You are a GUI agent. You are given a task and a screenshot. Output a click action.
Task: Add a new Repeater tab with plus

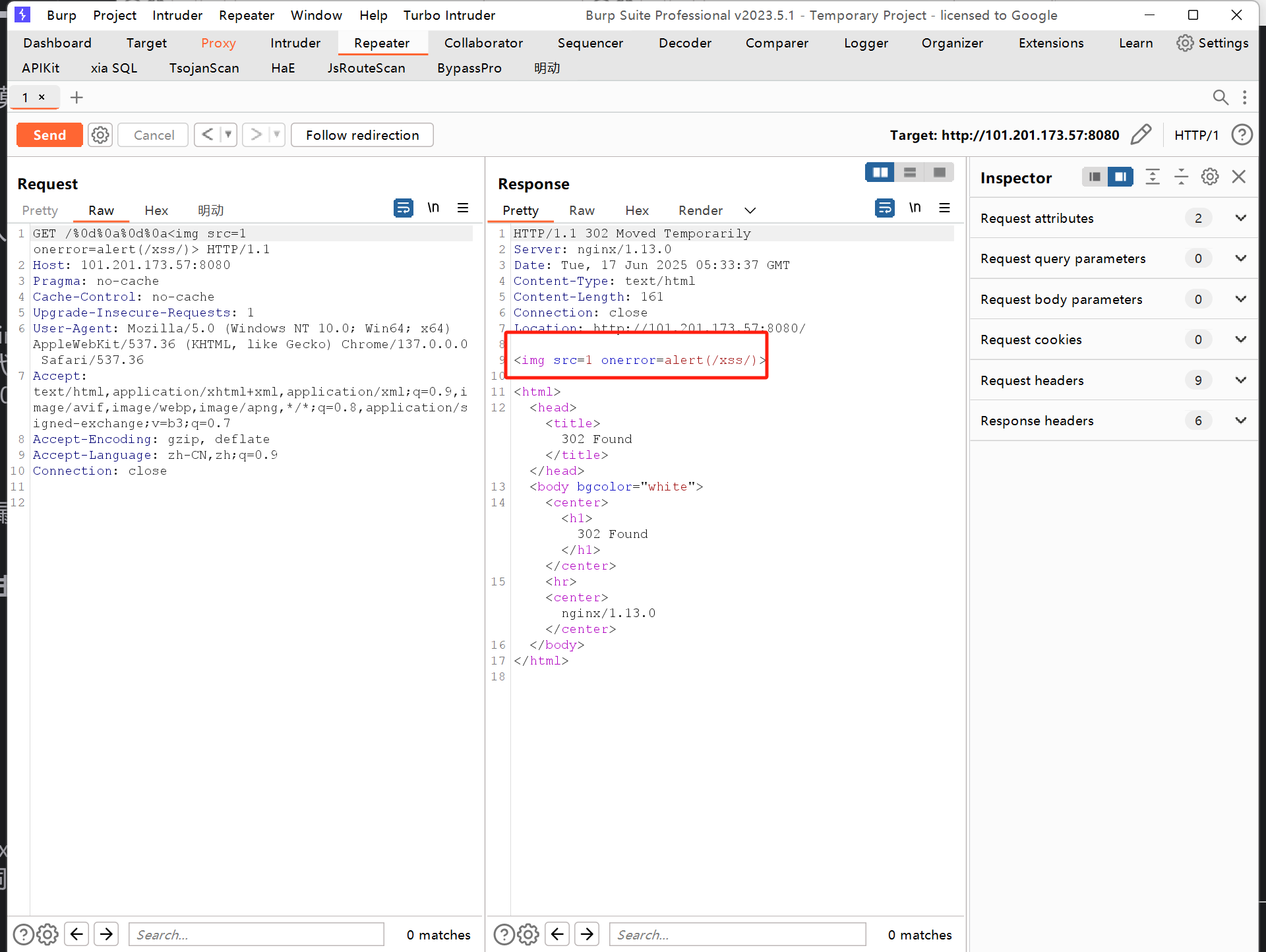tap(76, 98)
